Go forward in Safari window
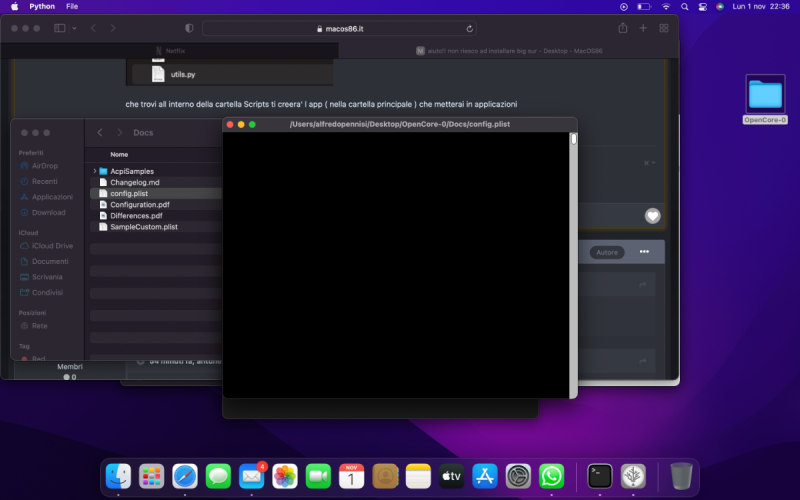The image size is (800, 500). click(x=112, y=28)
